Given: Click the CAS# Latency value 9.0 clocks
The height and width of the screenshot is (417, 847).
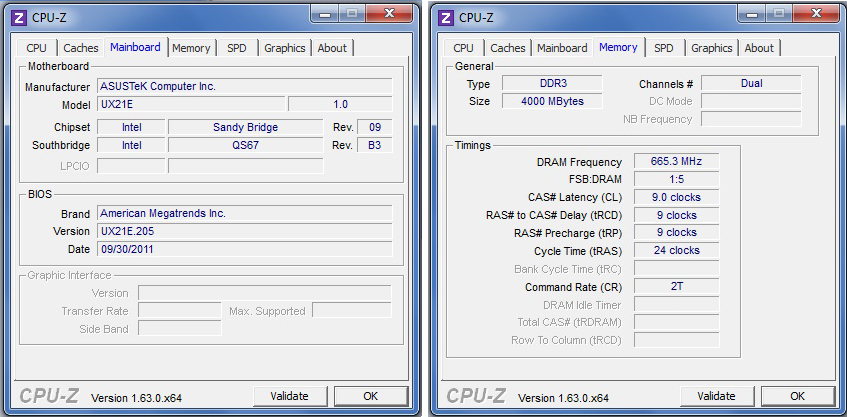Looking at the screenshot, I should click(676, 197).
